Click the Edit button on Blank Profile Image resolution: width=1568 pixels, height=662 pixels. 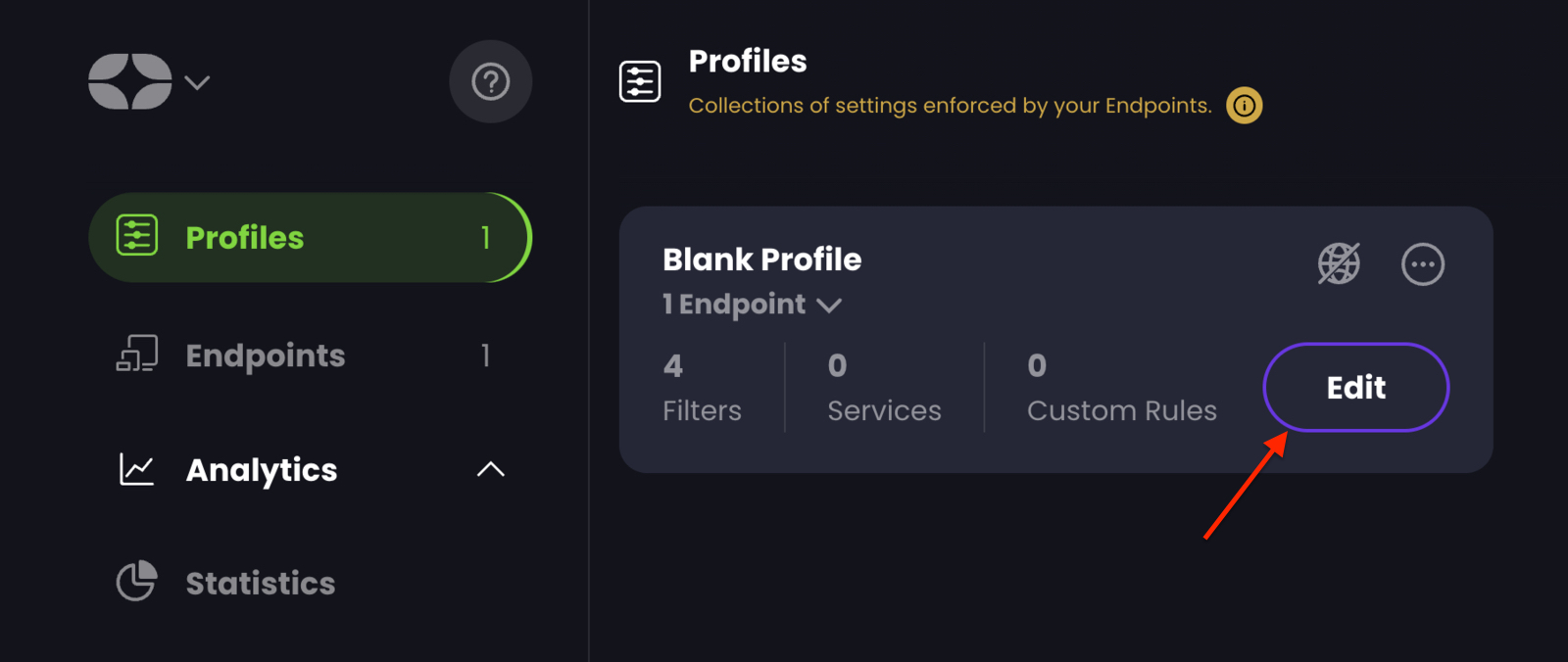(x=1355, y=388)
